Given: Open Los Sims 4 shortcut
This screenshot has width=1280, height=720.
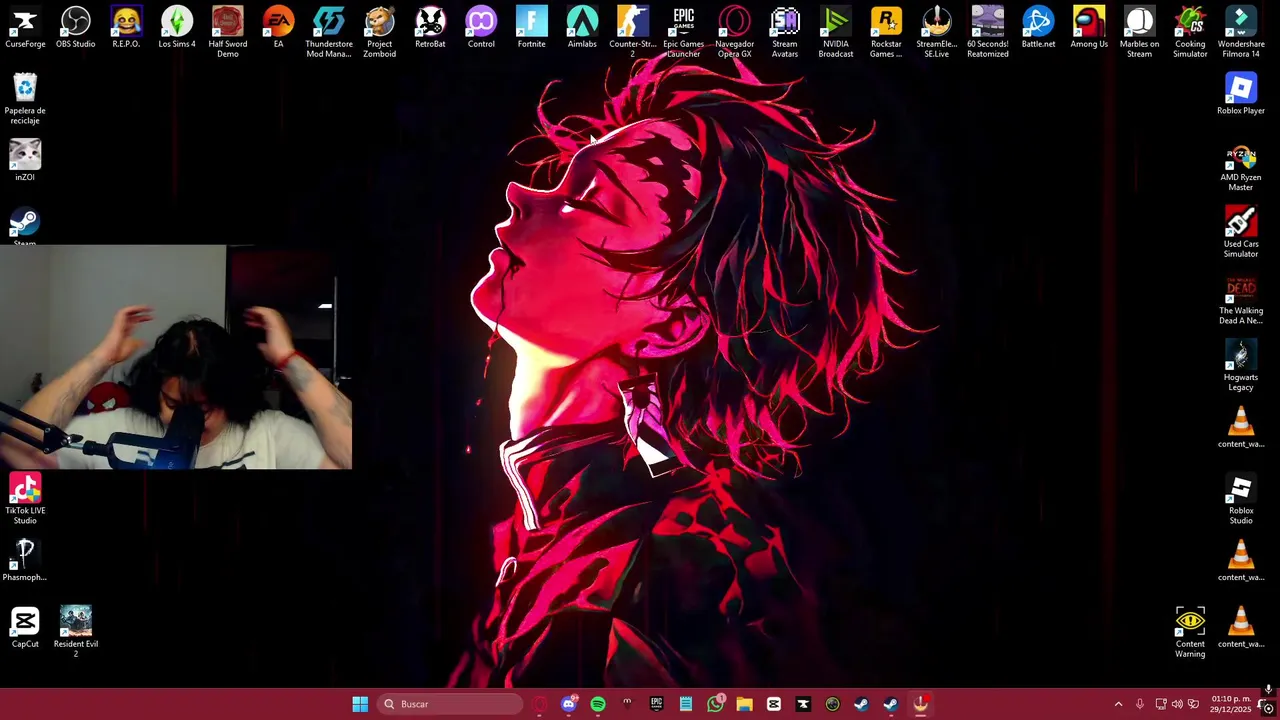Looking at the screenshot, I should 177,28.
